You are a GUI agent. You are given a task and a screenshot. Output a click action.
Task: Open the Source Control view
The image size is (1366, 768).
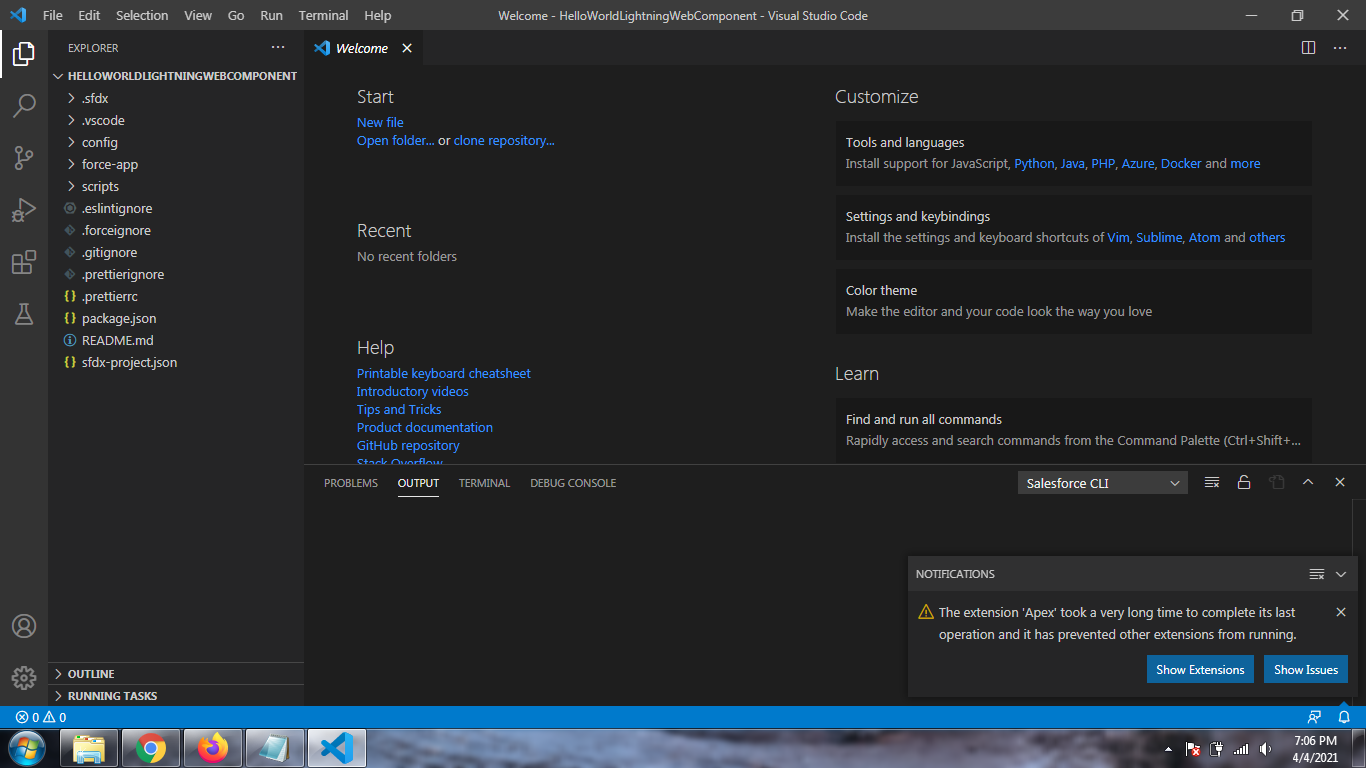point(24,158)
